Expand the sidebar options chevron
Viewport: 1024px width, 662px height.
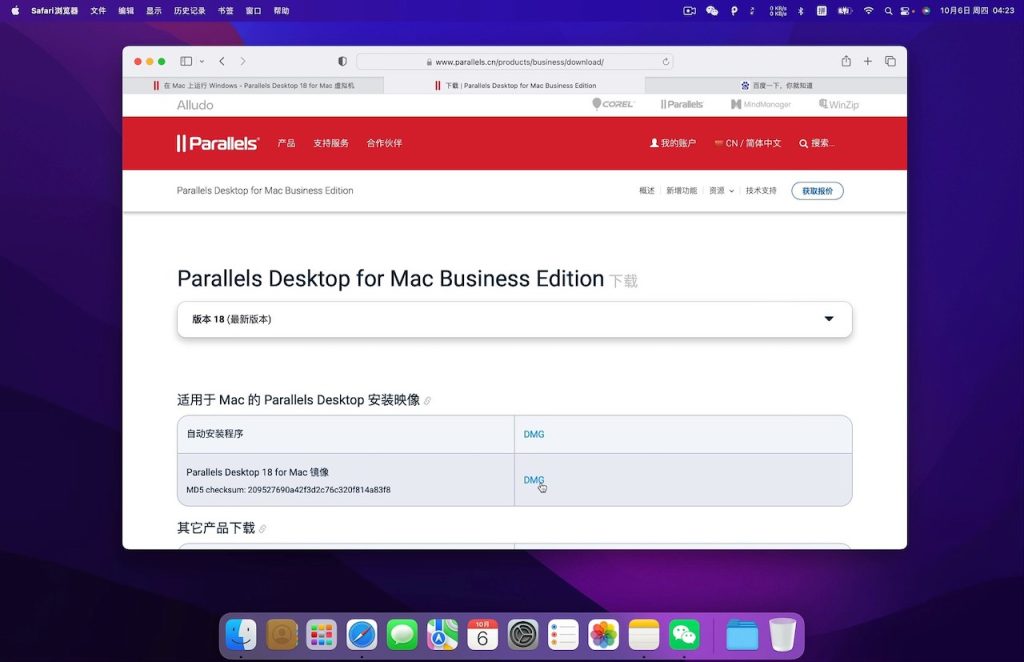tap(202, 61)
